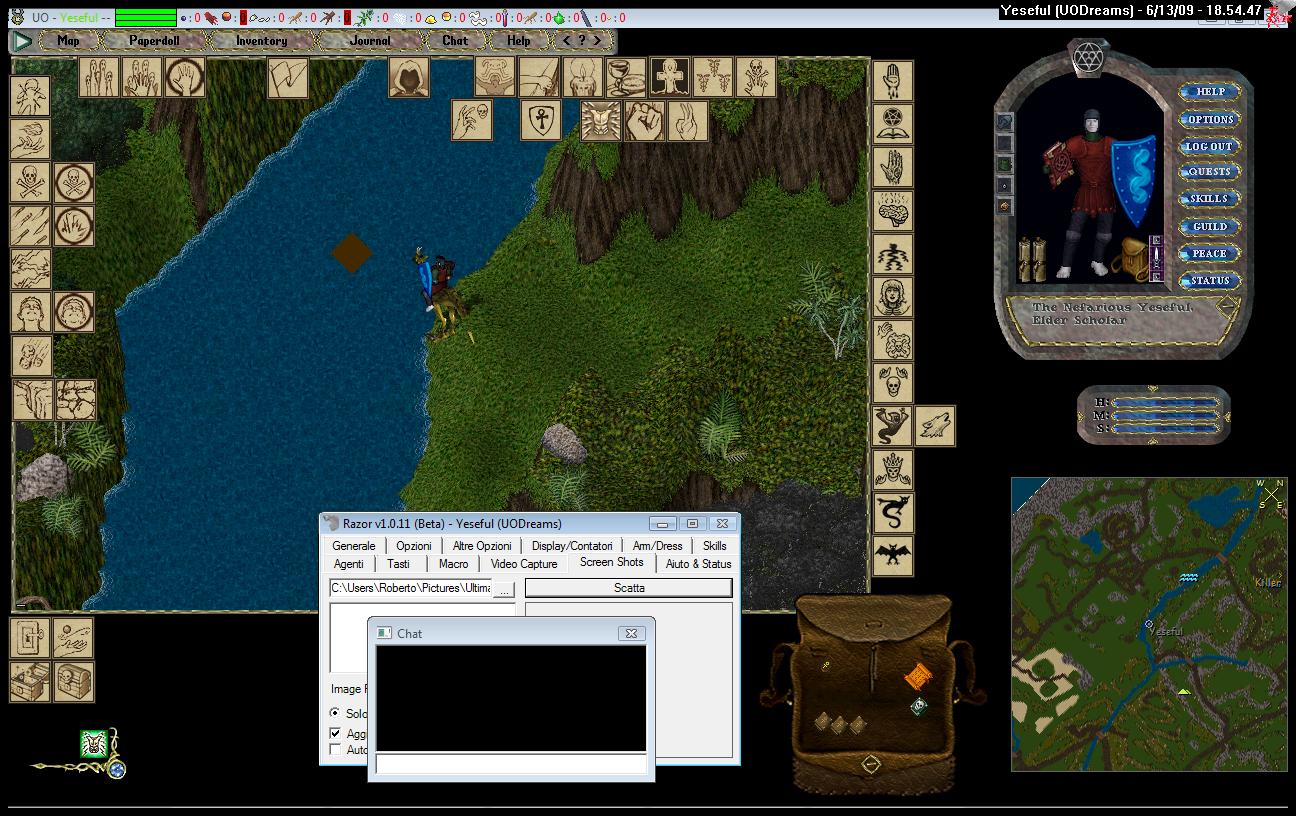Open SKILLS from the paperdoll

1209,199
